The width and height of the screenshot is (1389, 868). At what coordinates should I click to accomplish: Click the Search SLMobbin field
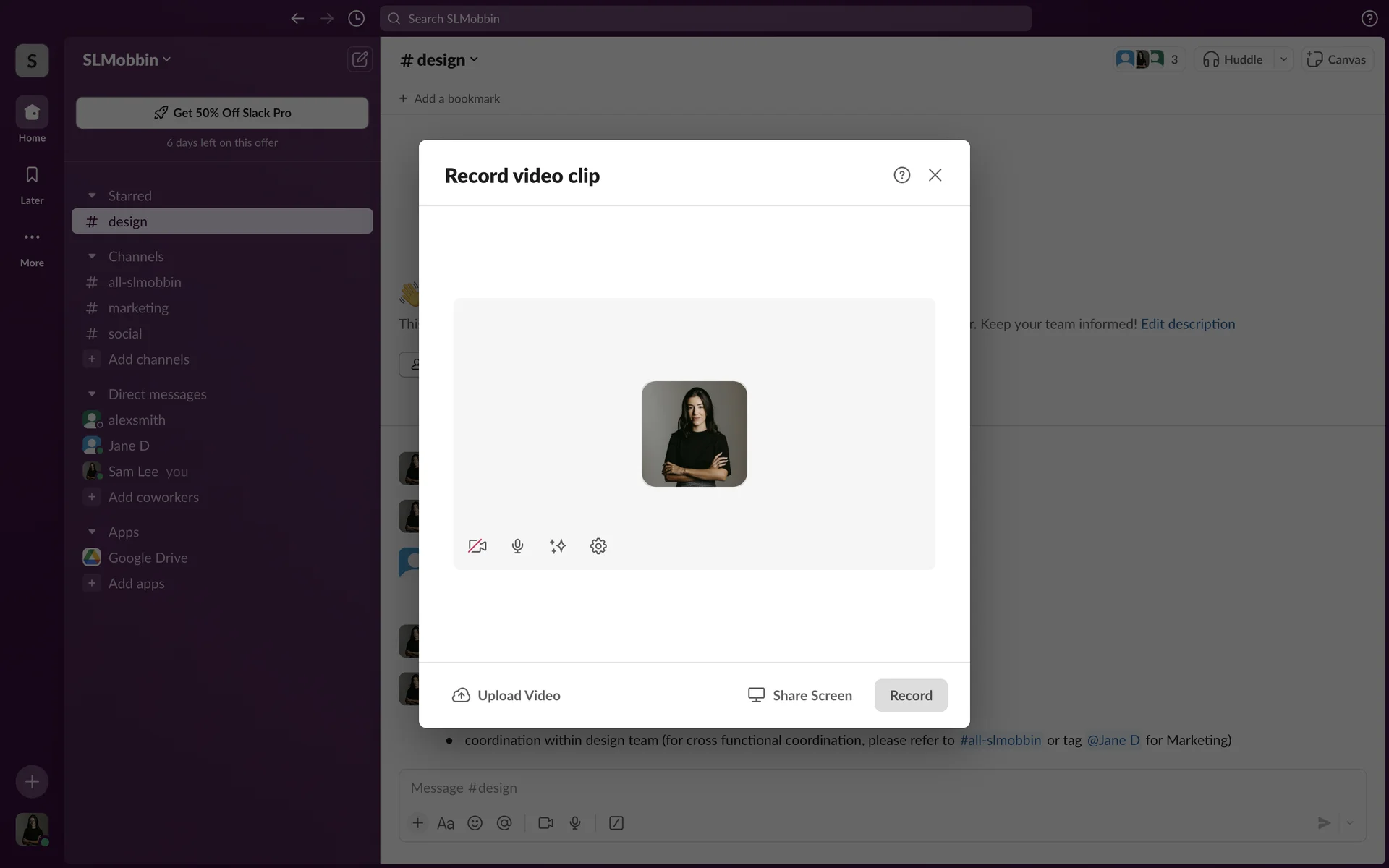coord(705,19)
